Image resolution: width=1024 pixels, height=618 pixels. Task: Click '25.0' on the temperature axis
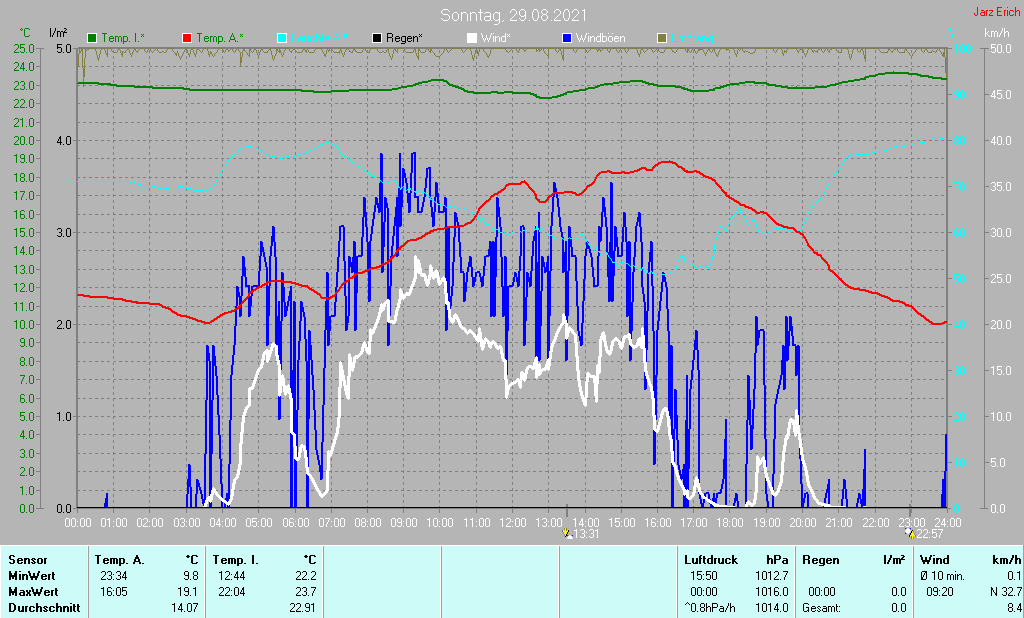pyautogui.click(x=24, y=49)
